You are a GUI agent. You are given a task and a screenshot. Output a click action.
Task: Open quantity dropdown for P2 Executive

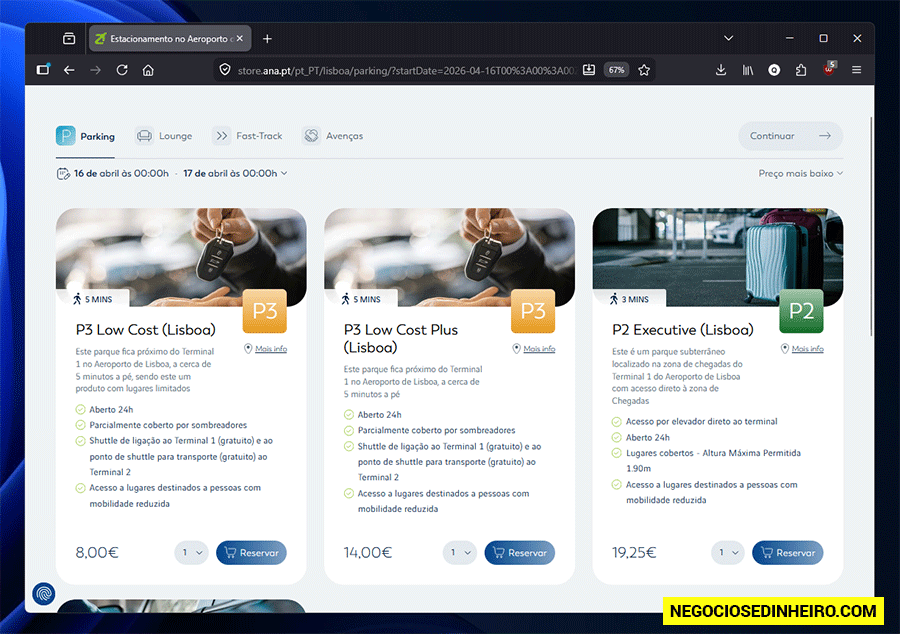pos(727,553)
